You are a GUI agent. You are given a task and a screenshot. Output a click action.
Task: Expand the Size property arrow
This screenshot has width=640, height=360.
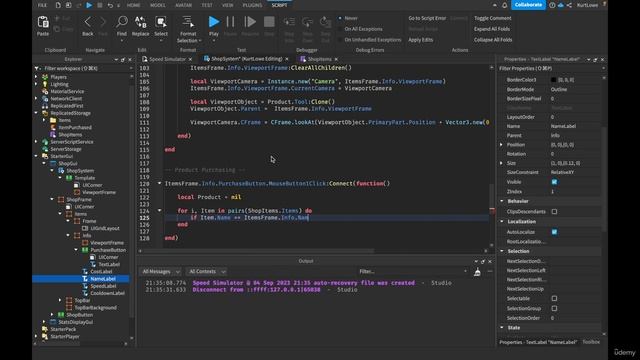(502, 163)
